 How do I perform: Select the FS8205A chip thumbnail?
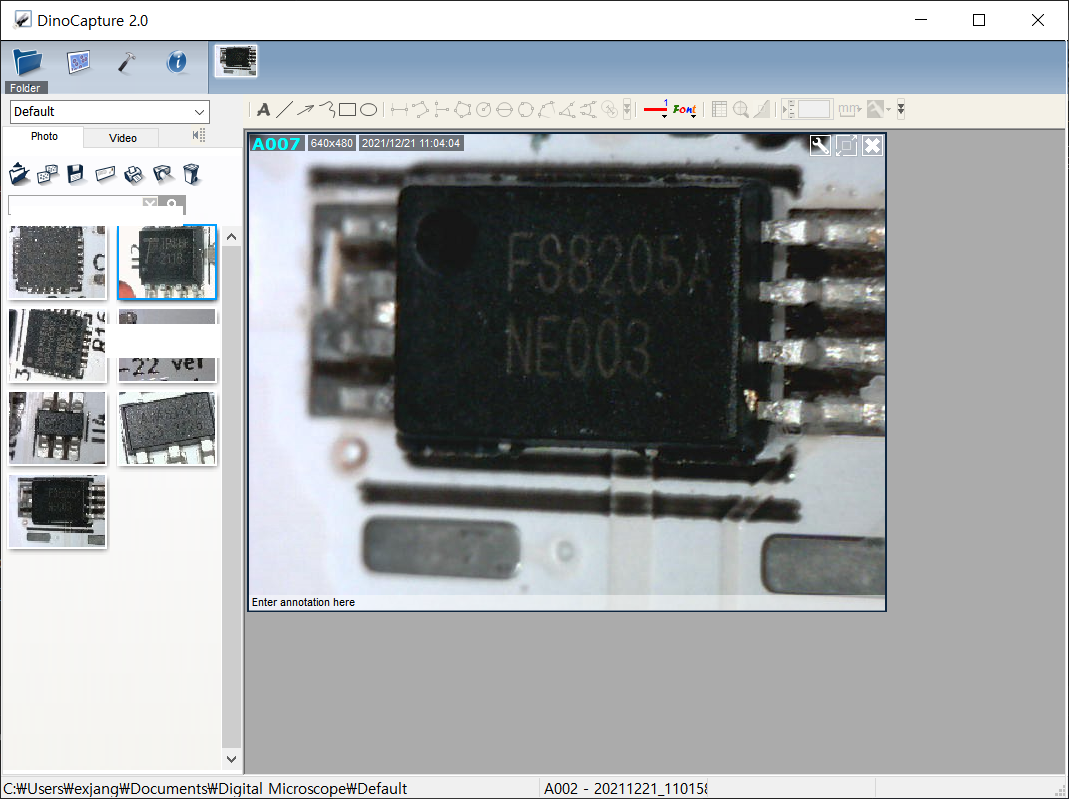click(58, 511)
